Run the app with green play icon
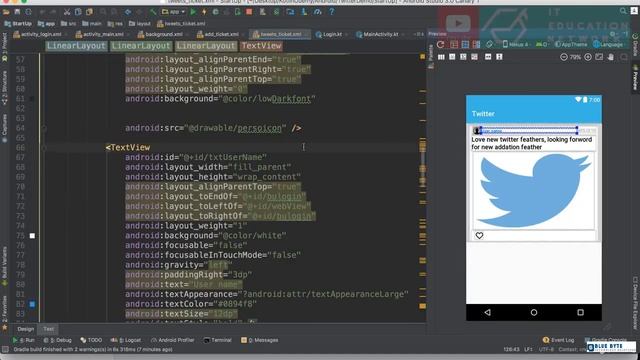Image resolution: width=640 pixels, height=360 pixels. 193,12
